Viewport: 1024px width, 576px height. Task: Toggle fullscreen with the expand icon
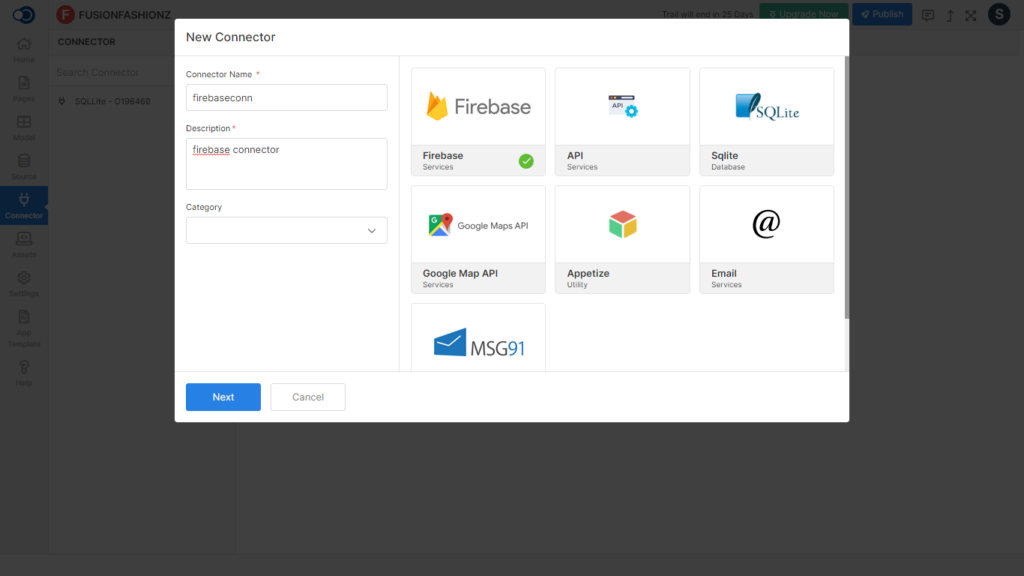(971, 15)
